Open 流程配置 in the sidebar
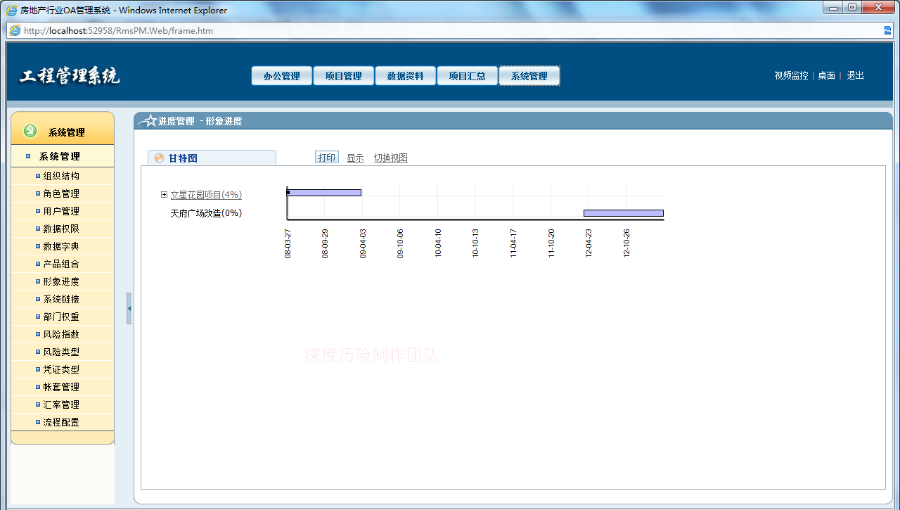The width and height of the screenshot is (900, 510). (61, 422)
